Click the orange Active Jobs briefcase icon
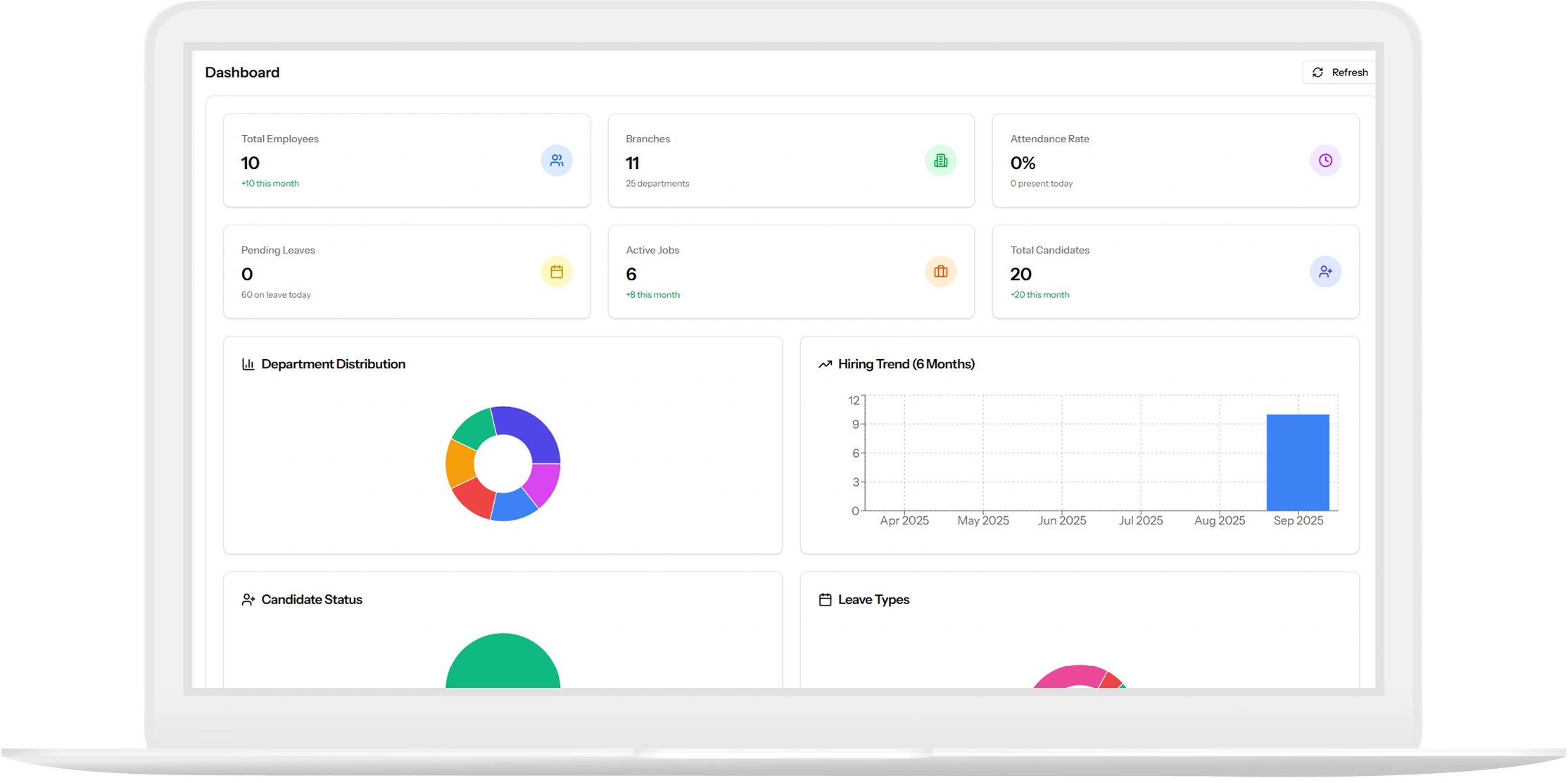This screenshot has height=783, width=1568. [x=940, y=272]
